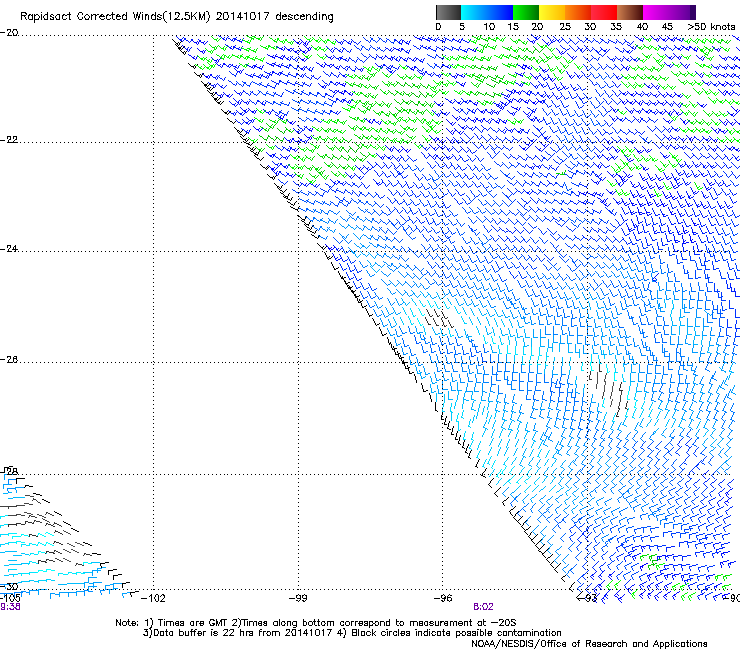Click the red 30-35 knots legend swatch
Image resolution: width=740 pixels, height=650 pixels.
click(x=604, y=12)
